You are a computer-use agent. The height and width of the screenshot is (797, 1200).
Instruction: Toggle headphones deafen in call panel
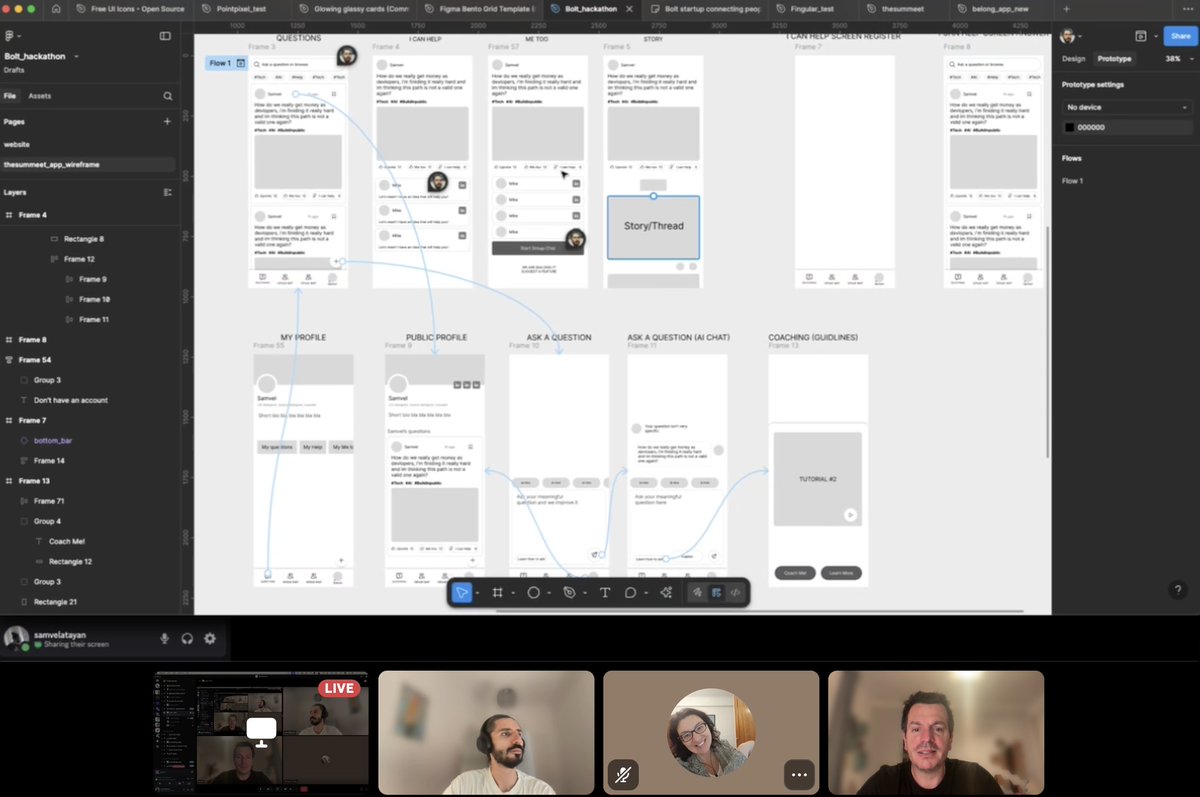[x=187, y=638]
